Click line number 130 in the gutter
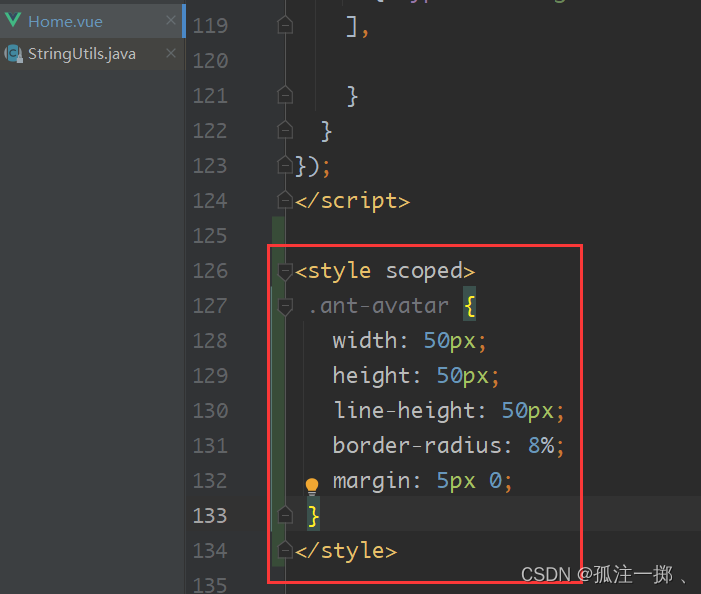The height and width of the screenshot is (594, 701). pos(210,411)
